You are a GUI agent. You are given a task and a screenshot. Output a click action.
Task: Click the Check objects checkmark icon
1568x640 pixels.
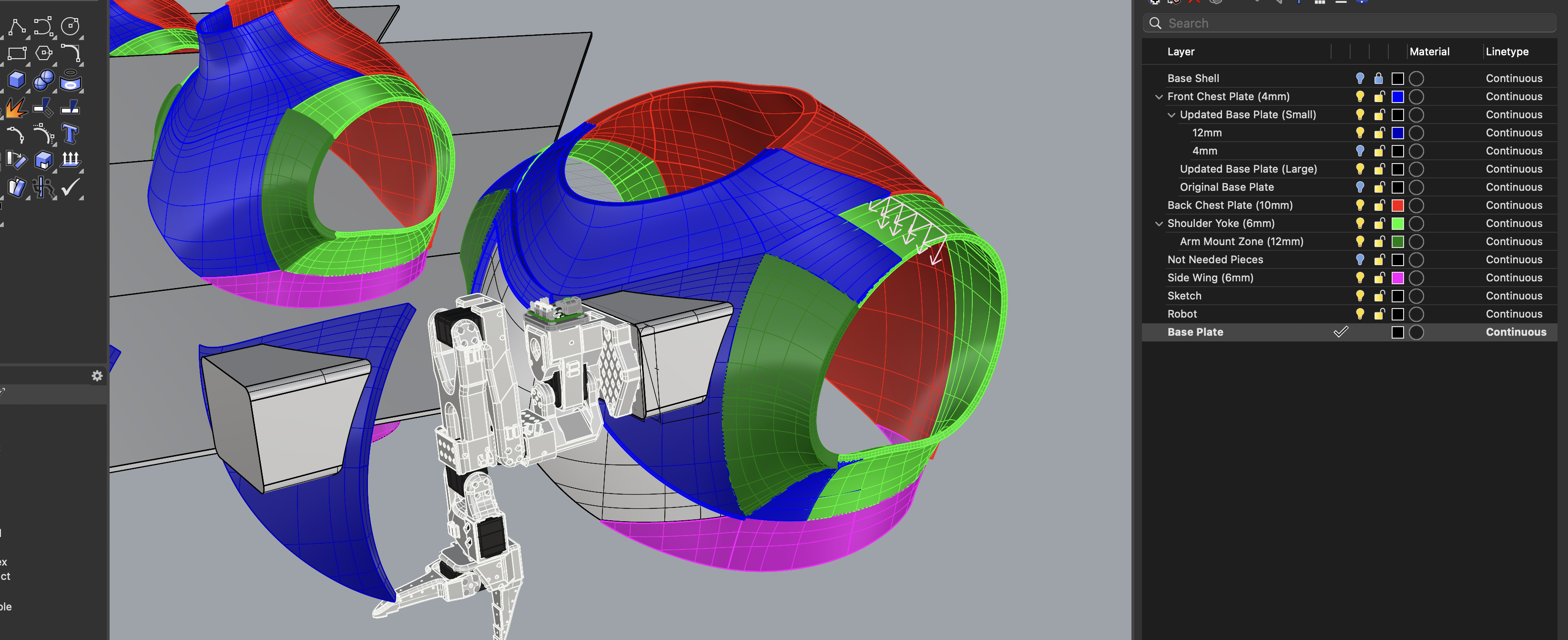pos(71,186)
